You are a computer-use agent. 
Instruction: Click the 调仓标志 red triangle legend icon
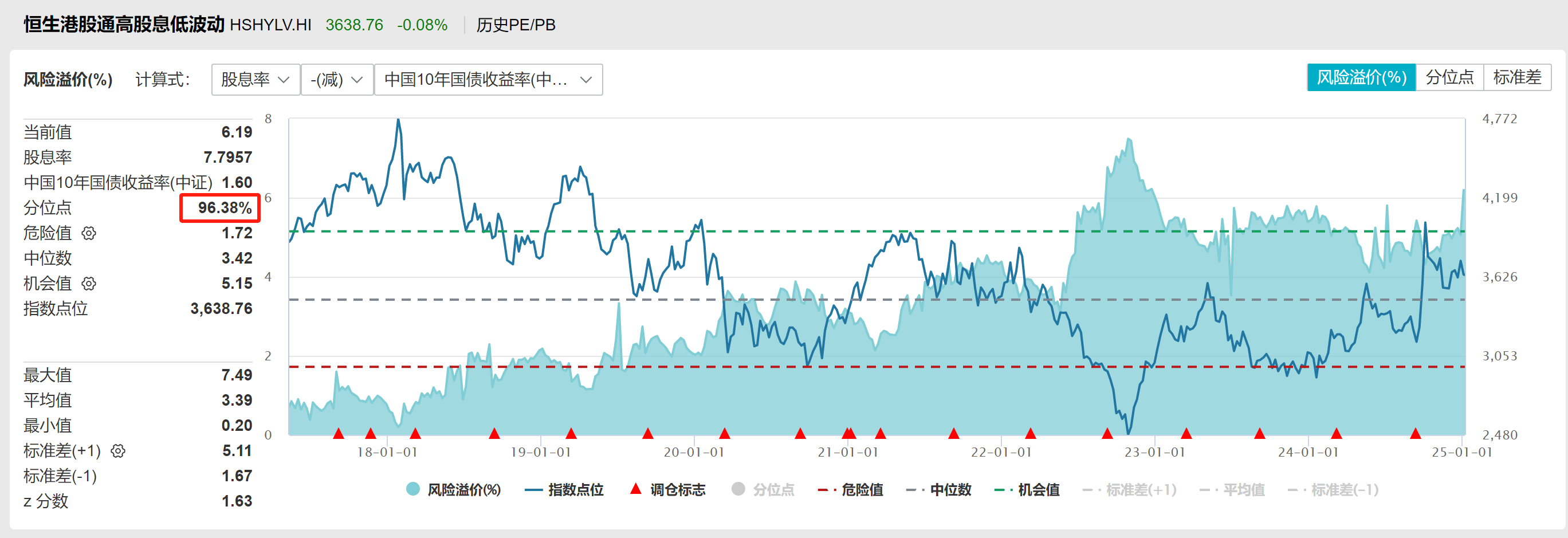click(635, 489)
